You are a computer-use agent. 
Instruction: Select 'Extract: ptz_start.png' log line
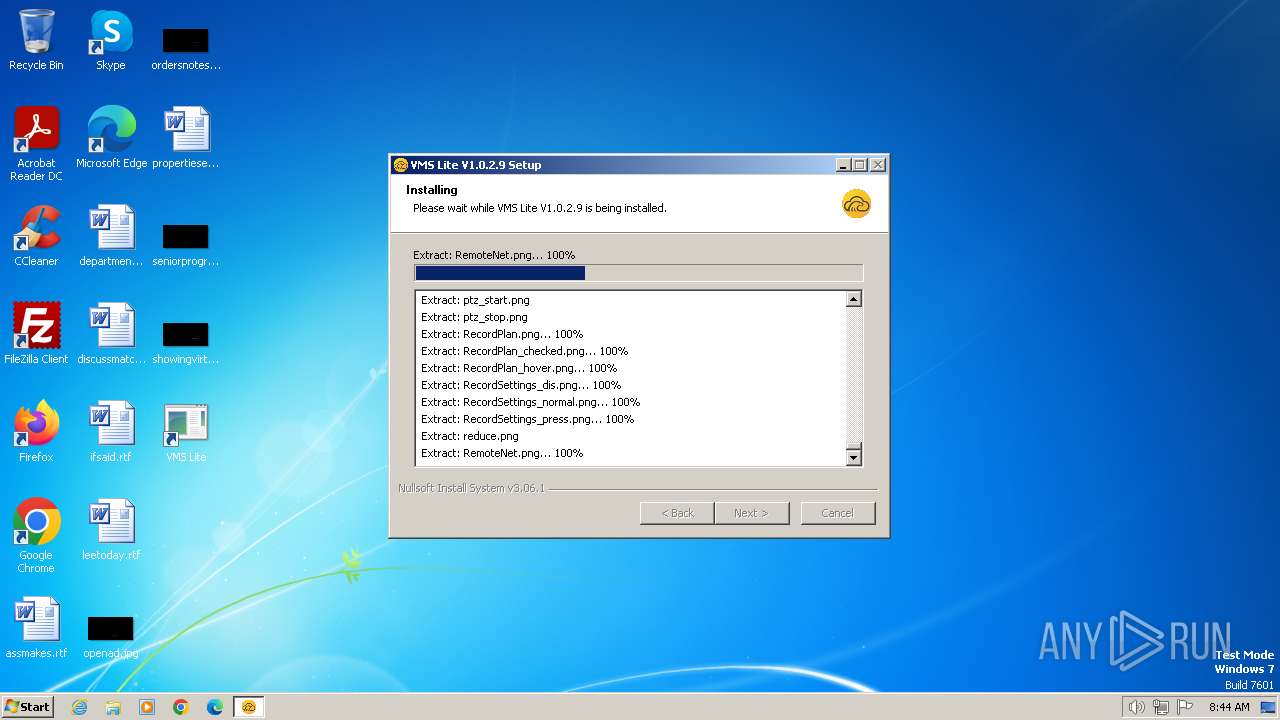click(x=475, y=300)
